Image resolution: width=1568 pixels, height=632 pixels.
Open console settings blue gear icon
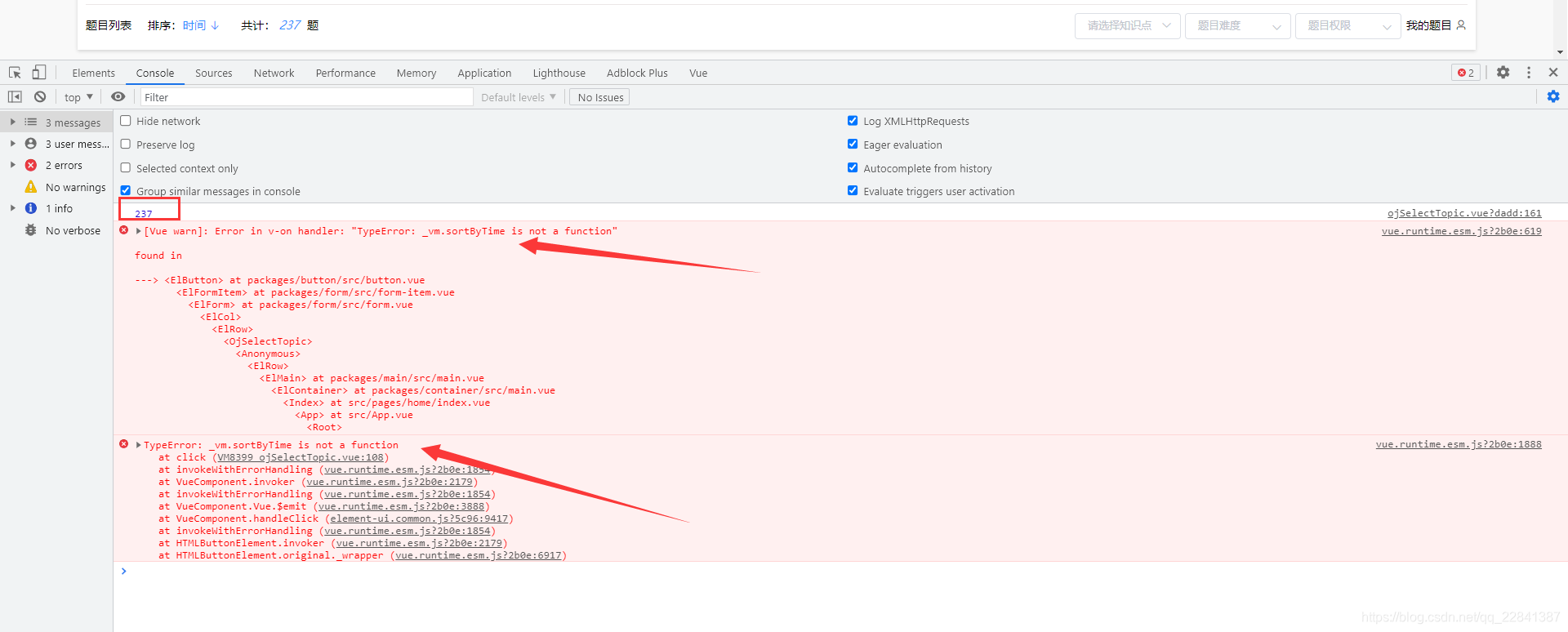pos(1553,96)
